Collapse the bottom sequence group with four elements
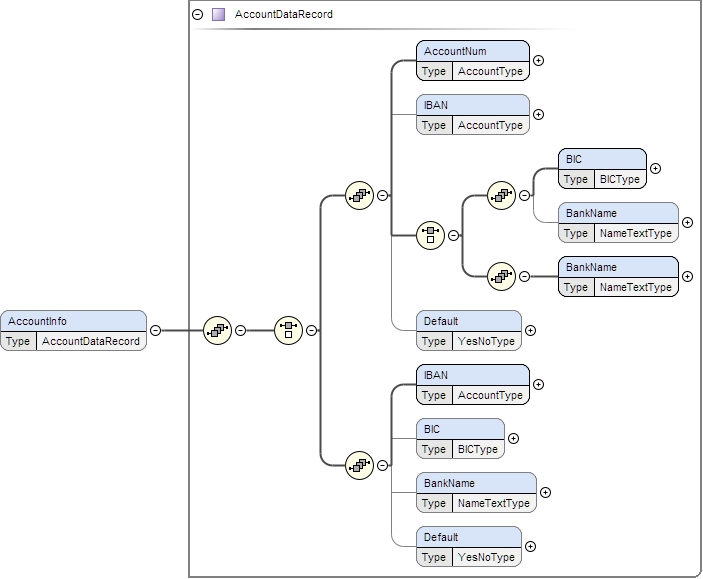 [x=383, y=465]
